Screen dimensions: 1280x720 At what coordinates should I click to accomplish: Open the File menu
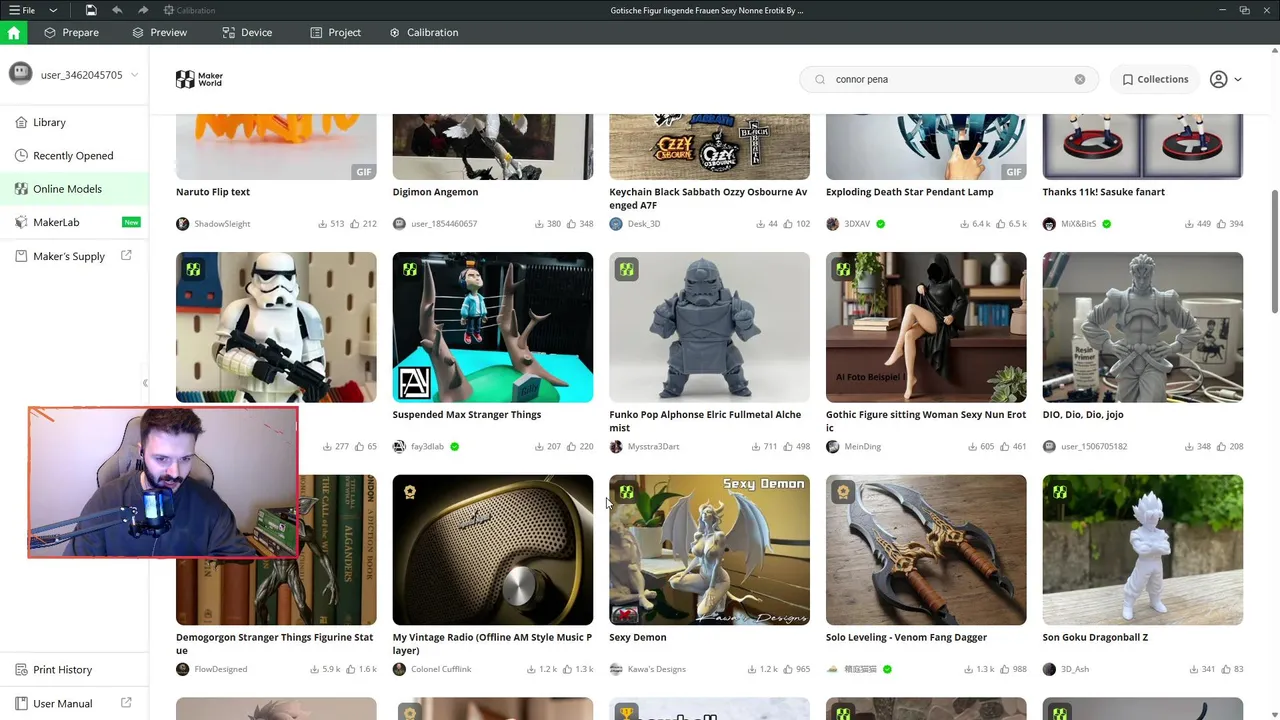[22, 10]
